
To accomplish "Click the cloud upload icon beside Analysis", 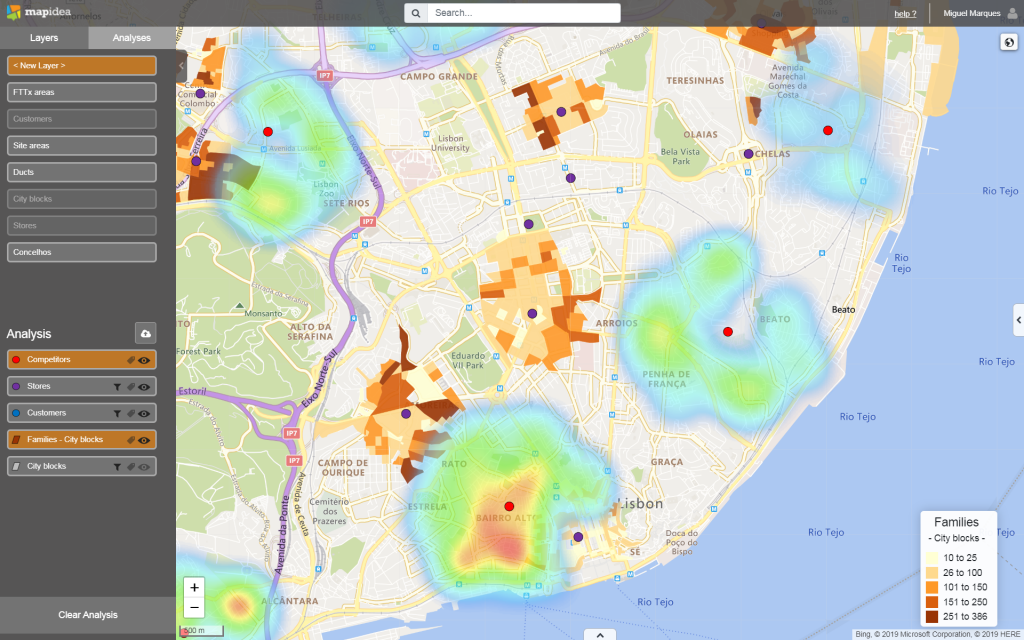I will tap(146, 333).
